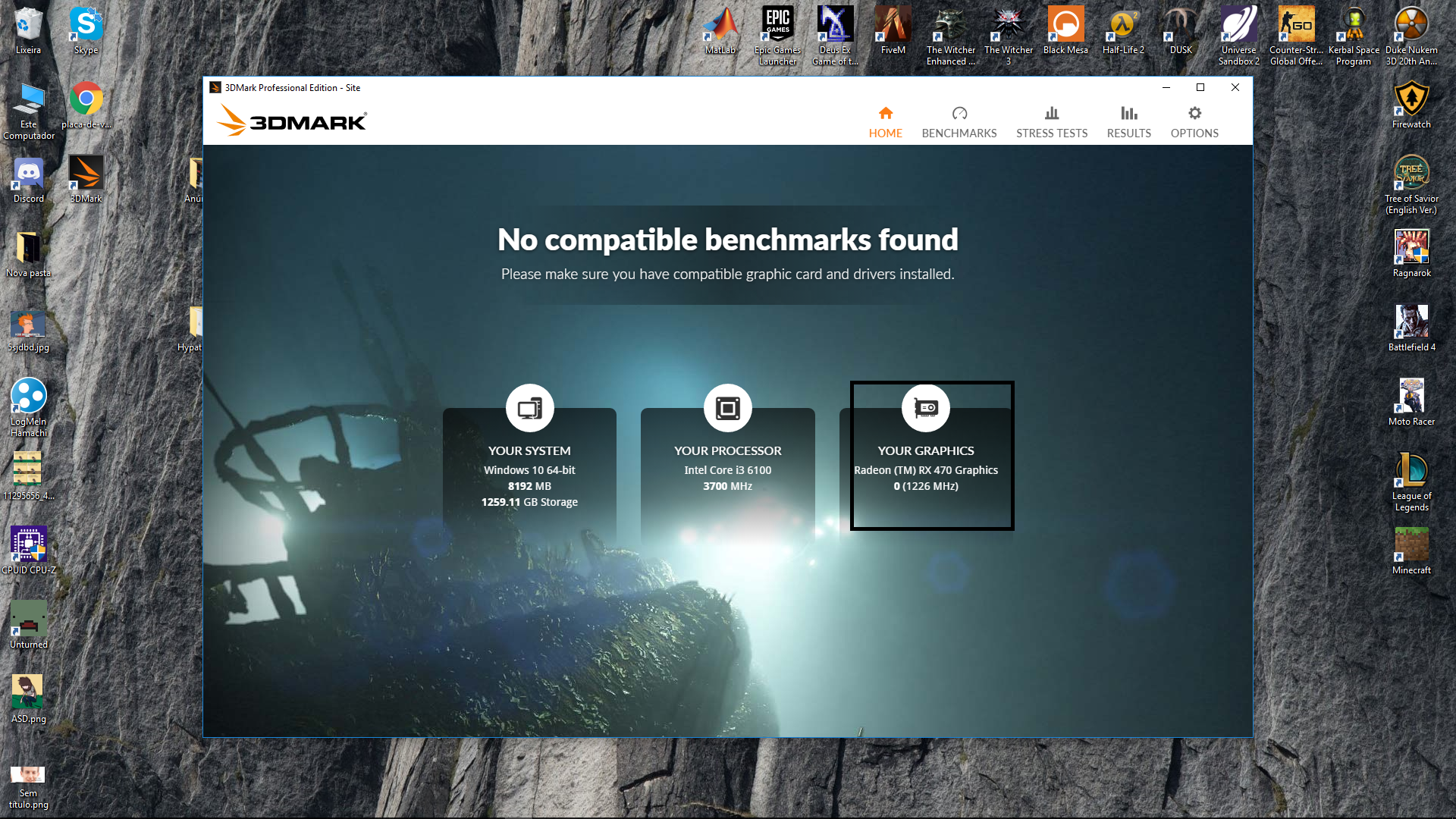Screen dimensions: 1456x819
Task: Select the CPUID CPU-Z shortcut
Action: (28, 551)
